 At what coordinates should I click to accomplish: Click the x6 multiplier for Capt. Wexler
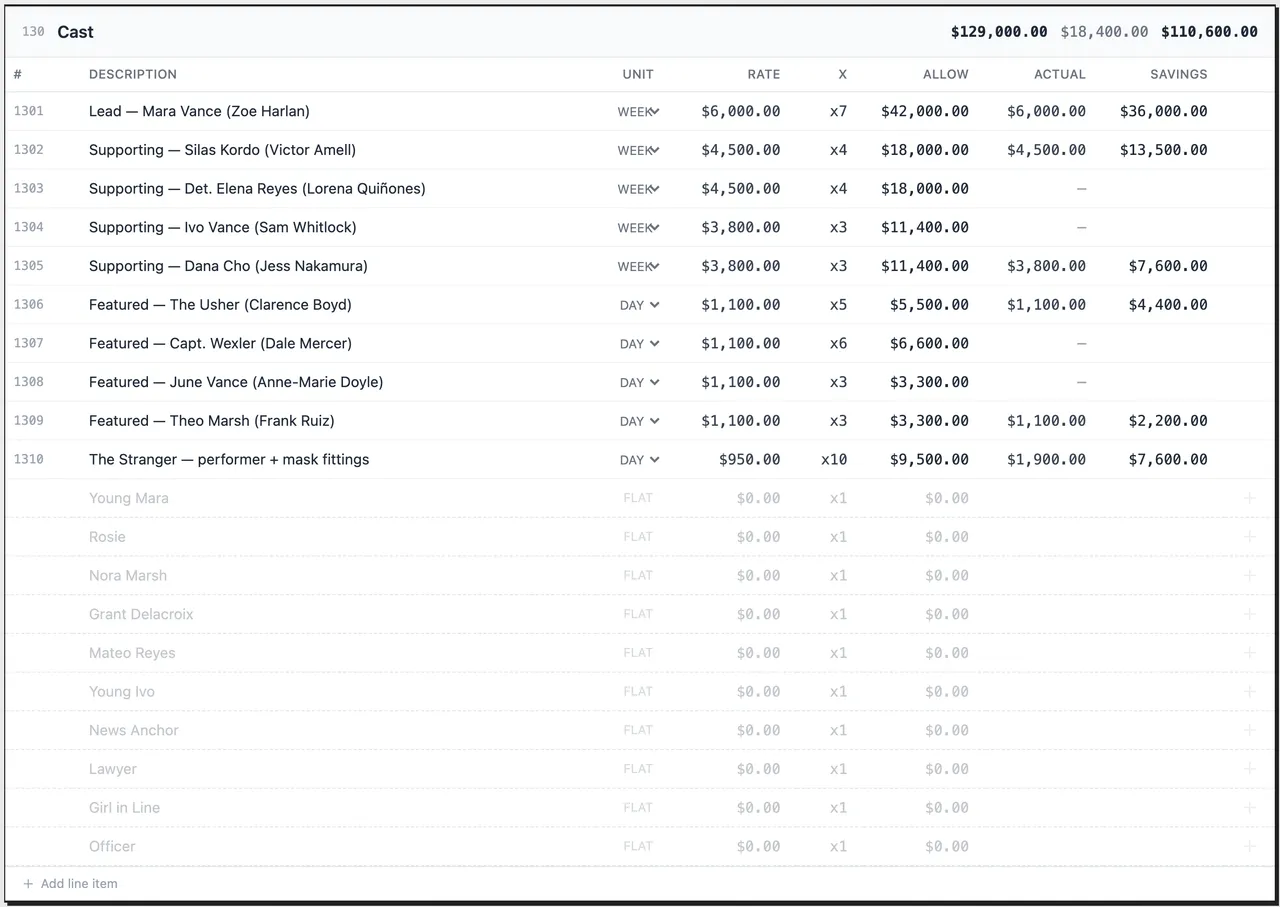(838, 344)
